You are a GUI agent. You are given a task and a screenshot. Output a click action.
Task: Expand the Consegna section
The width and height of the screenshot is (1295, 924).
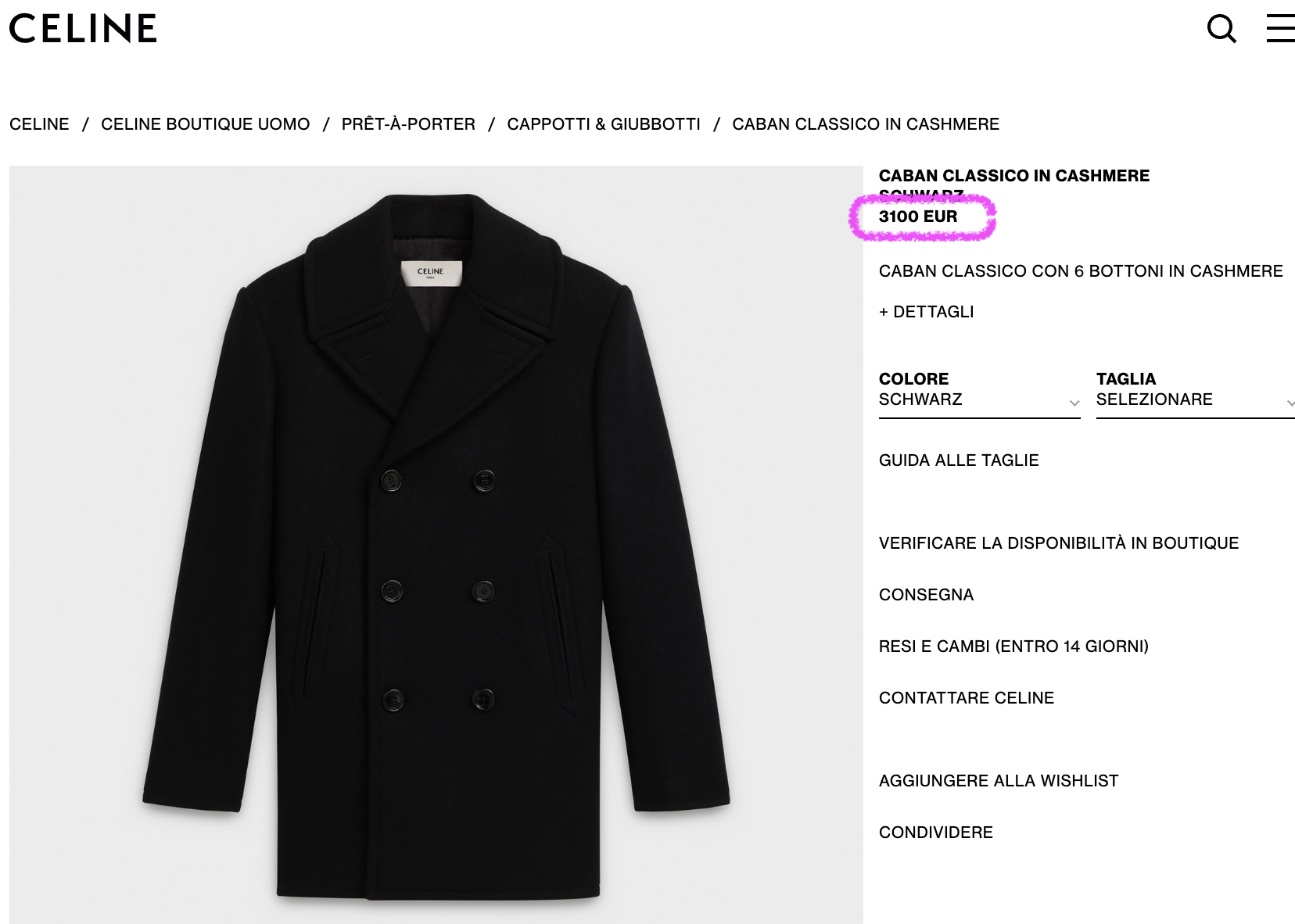click(x=926, y=595)
